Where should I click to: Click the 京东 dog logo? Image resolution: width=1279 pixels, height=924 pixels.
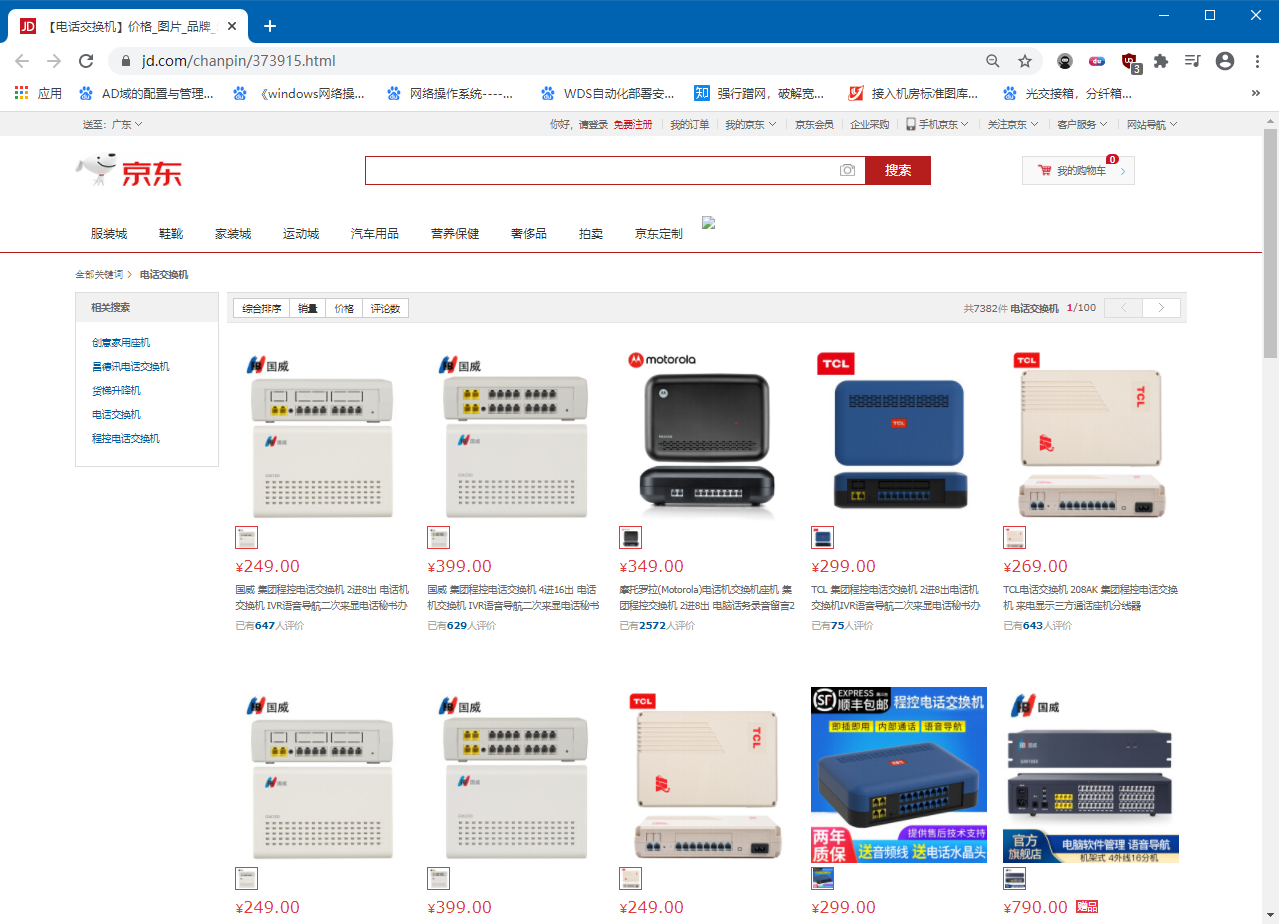click(129, 171)
